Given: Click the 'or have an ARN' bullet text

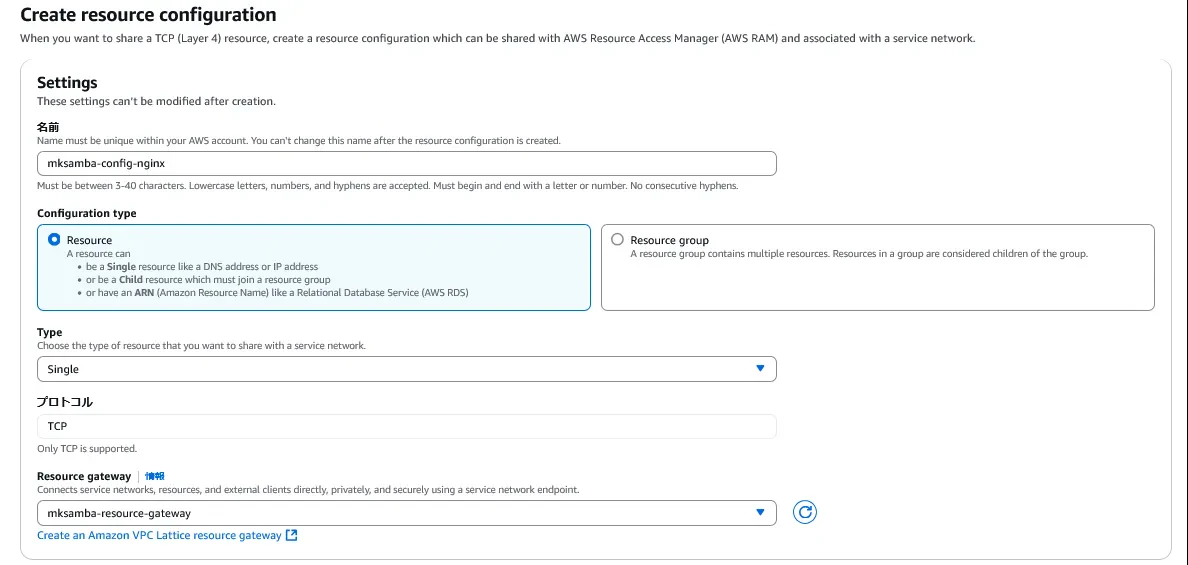Looking at the screenshot, I should point(277,292).
